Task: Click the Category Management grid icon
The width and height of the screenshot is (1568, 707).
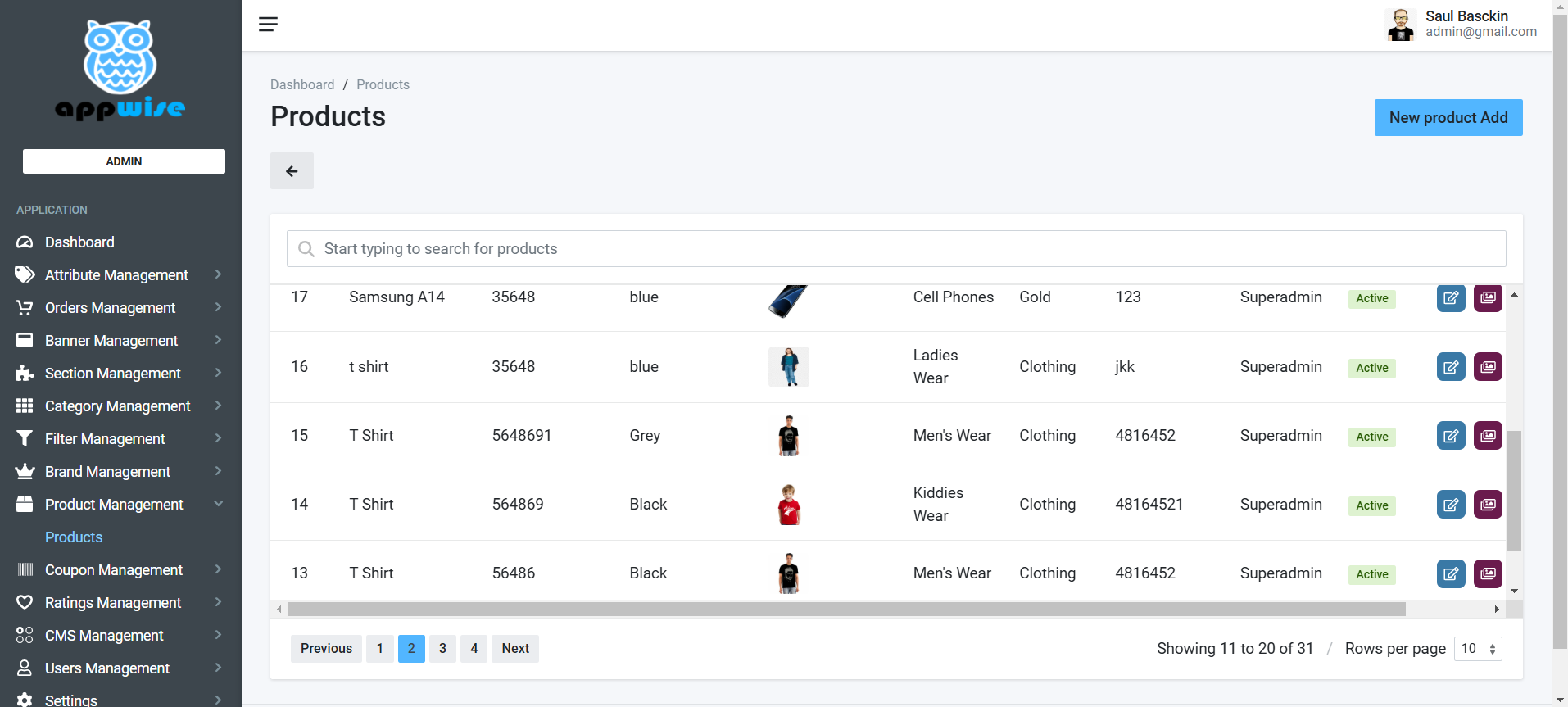Action: 25,406
